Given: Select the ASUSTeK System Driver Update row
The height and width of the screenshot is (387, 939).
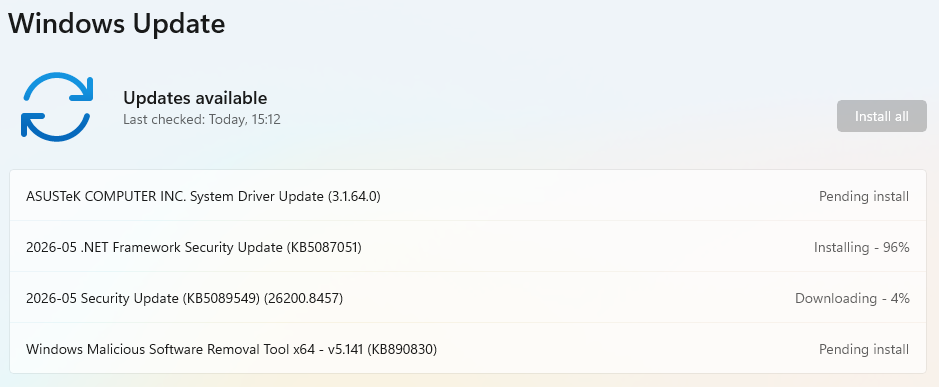Looking at the screenshot, I should (x=469, y=196).
